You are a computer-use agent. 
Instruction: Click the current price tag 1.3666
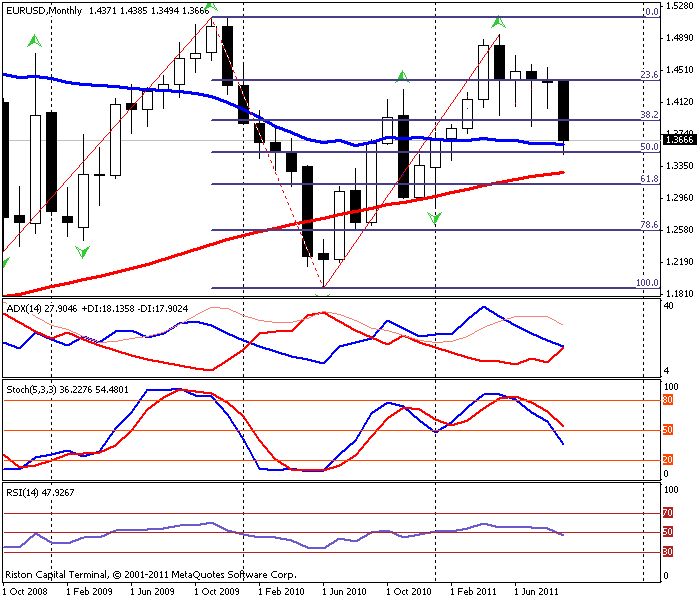679,140
